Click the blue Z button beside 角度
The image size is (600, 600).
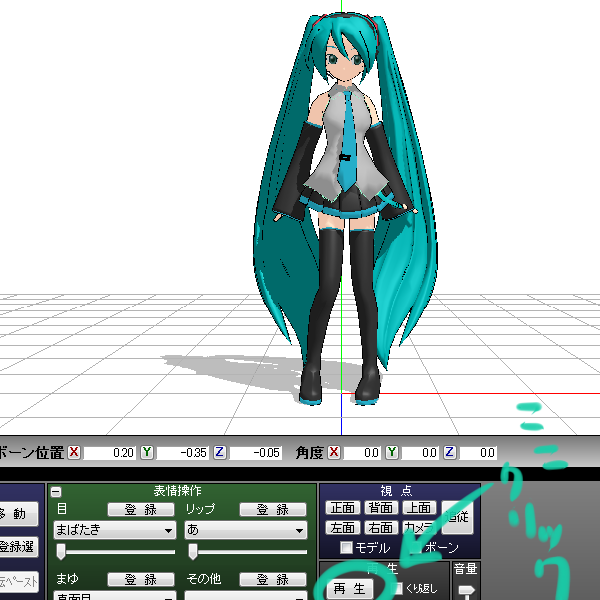tap(449, 452)
